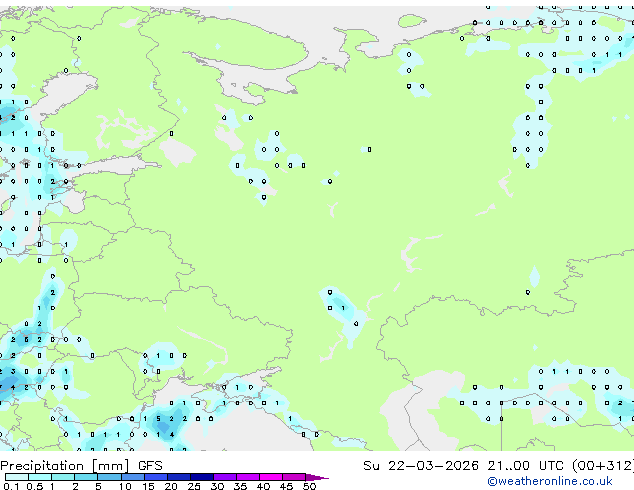This screenshot has width=634, height=490.
Task: Click the time '21..00 UTC' text
Action: tap(525, 466)
